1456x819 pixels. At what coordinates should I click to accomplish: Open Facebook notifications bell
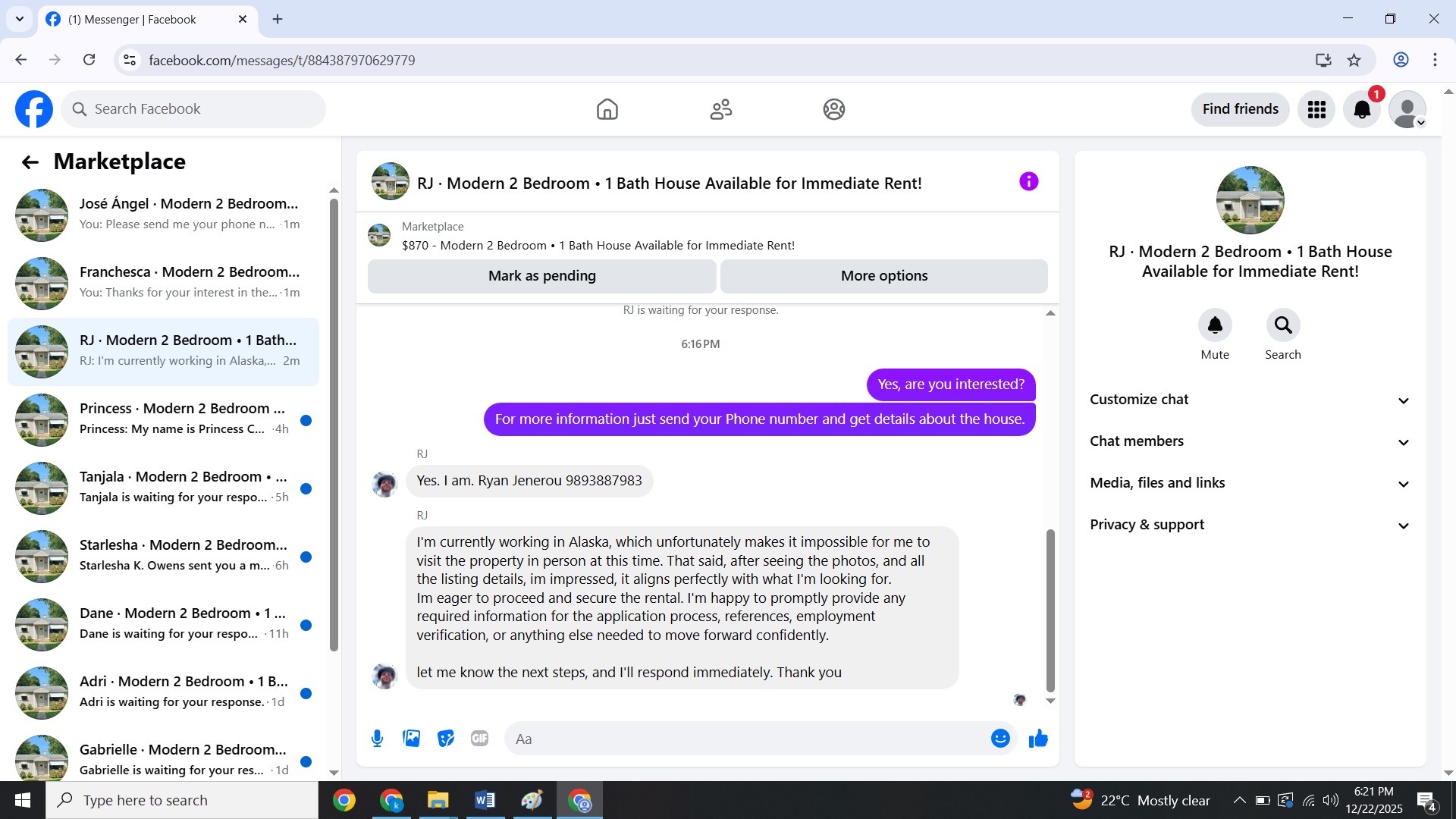[1362, 110]
